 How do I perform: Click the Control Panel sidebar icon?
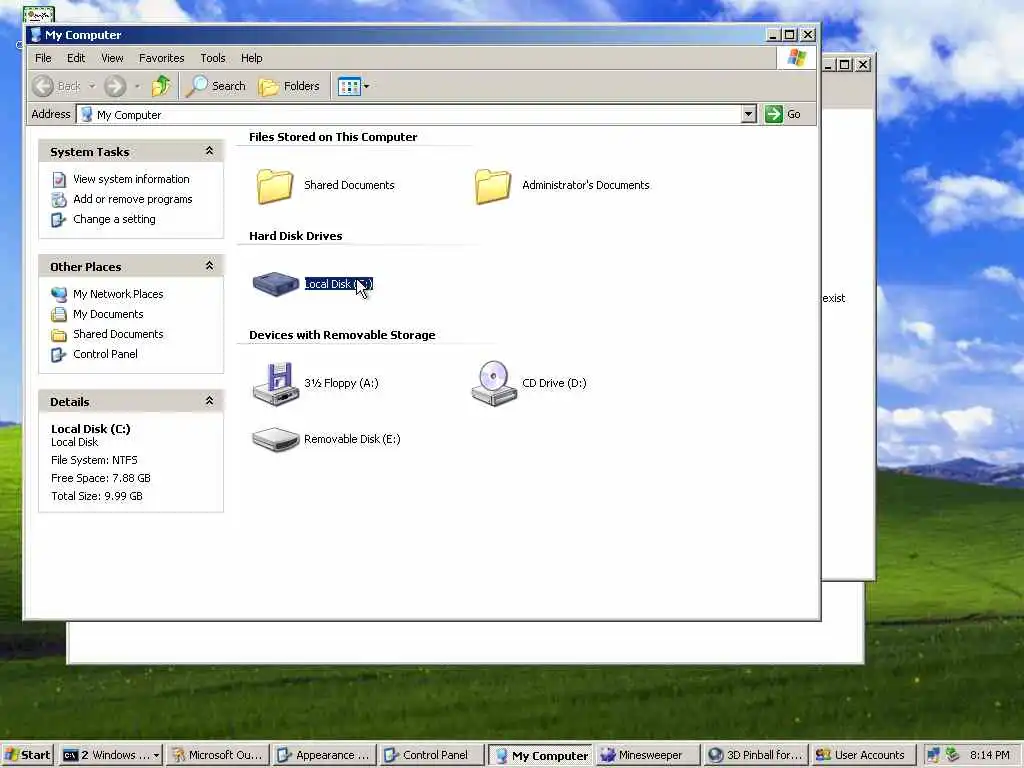coord(59,354)
